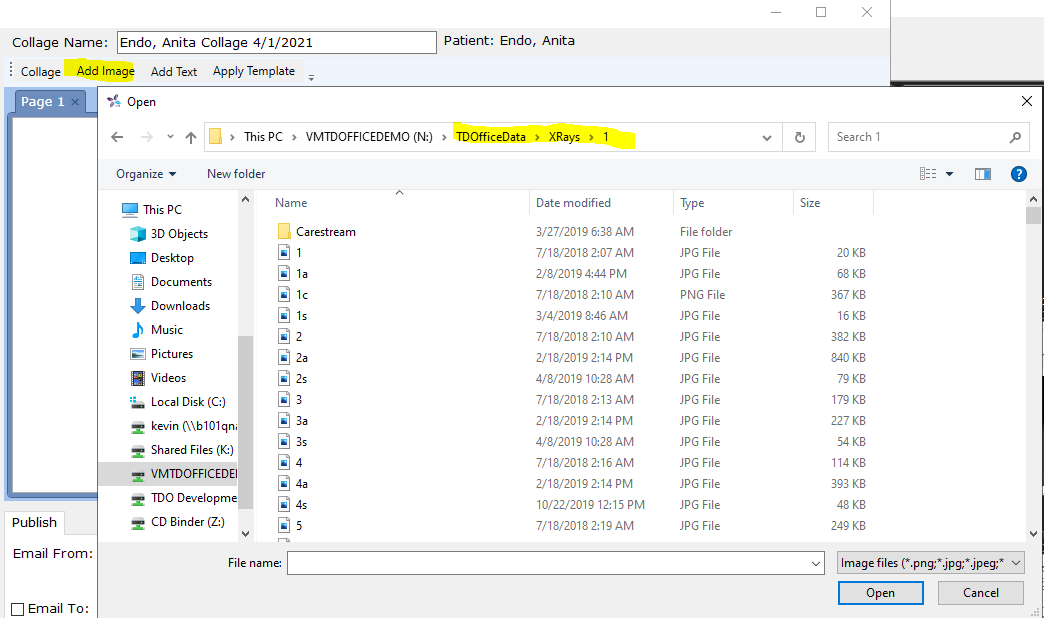Open the file type filter dropdown

click(x=931, y=564)
